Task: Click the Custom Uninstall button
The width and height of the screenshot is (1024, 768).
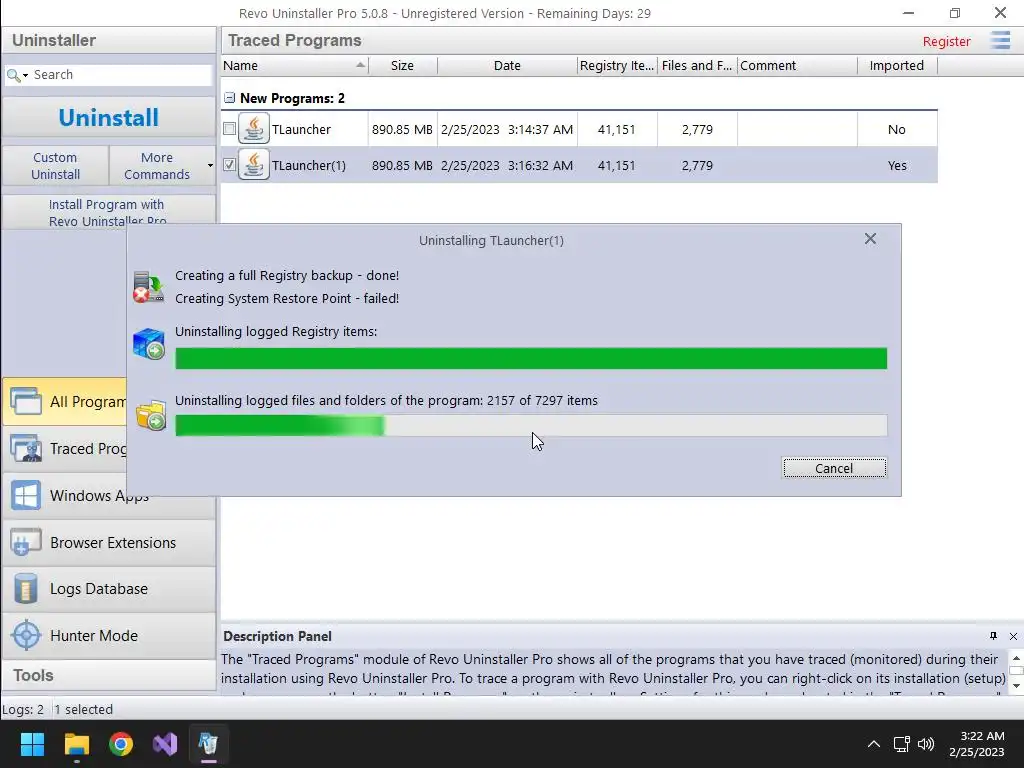Action: point(56,165)
